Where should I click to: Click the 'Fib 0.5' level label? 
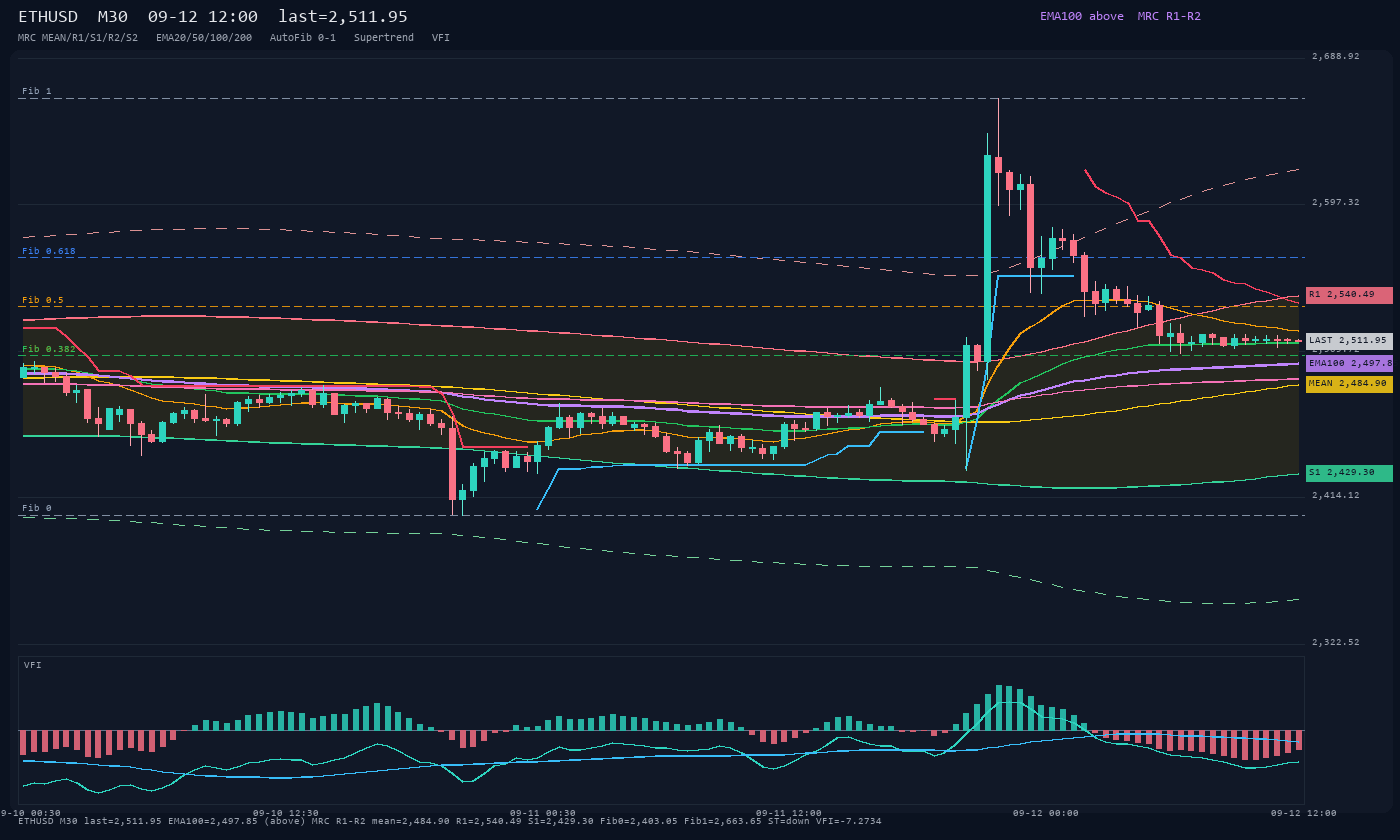43,300
